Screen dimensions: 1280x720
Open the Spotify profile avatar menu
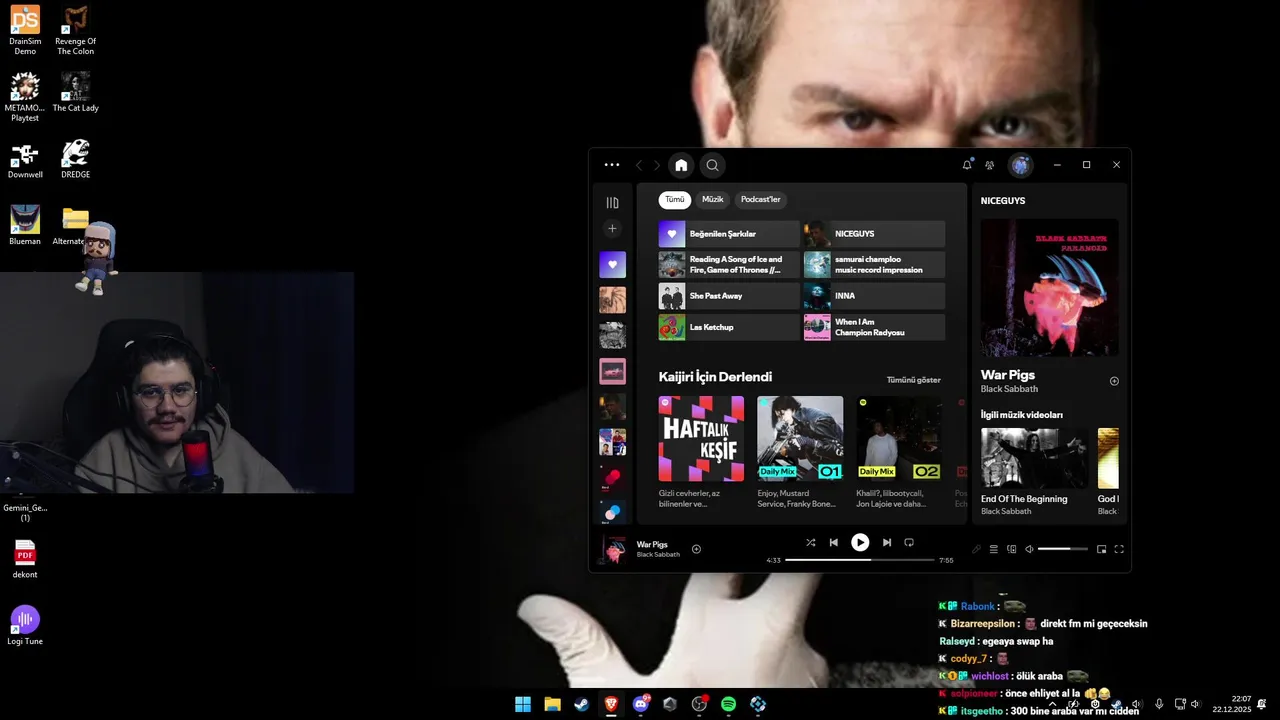coord(1020,165)
